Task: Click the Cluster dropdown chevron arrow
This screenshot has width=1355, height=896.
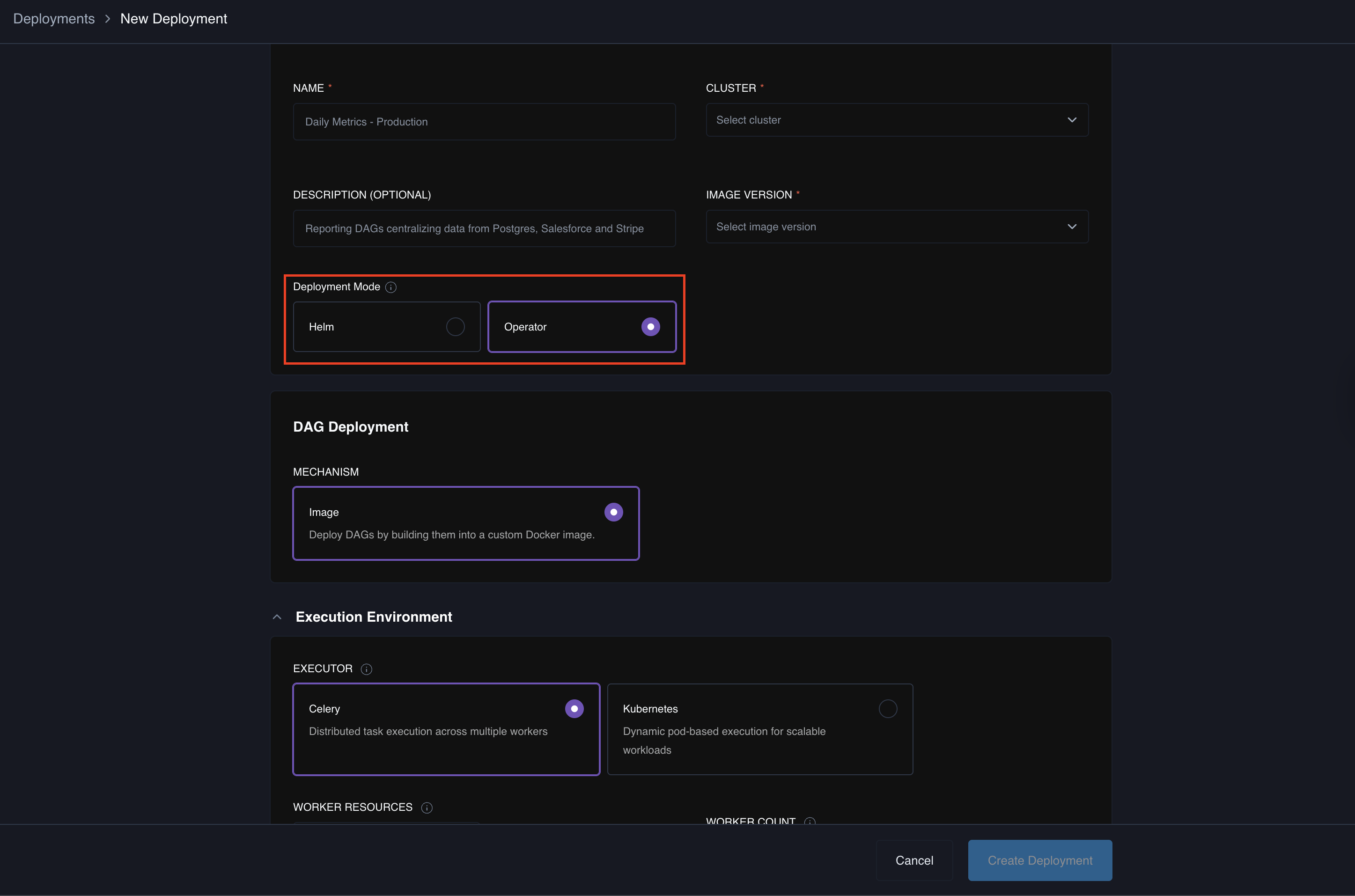Action: [x=1072, y=120]
